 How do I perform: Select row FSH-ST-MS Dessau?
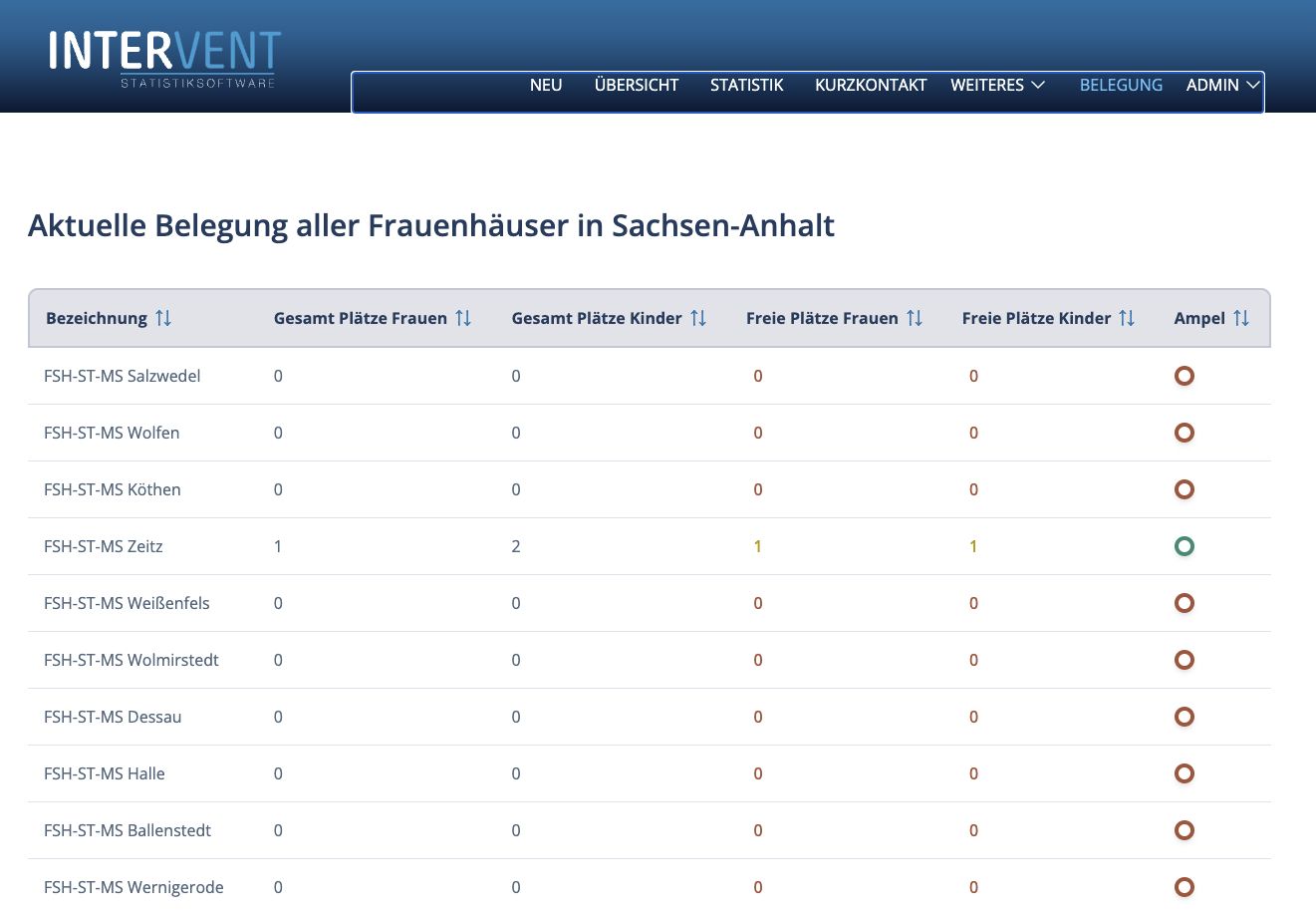click(650, 717)
